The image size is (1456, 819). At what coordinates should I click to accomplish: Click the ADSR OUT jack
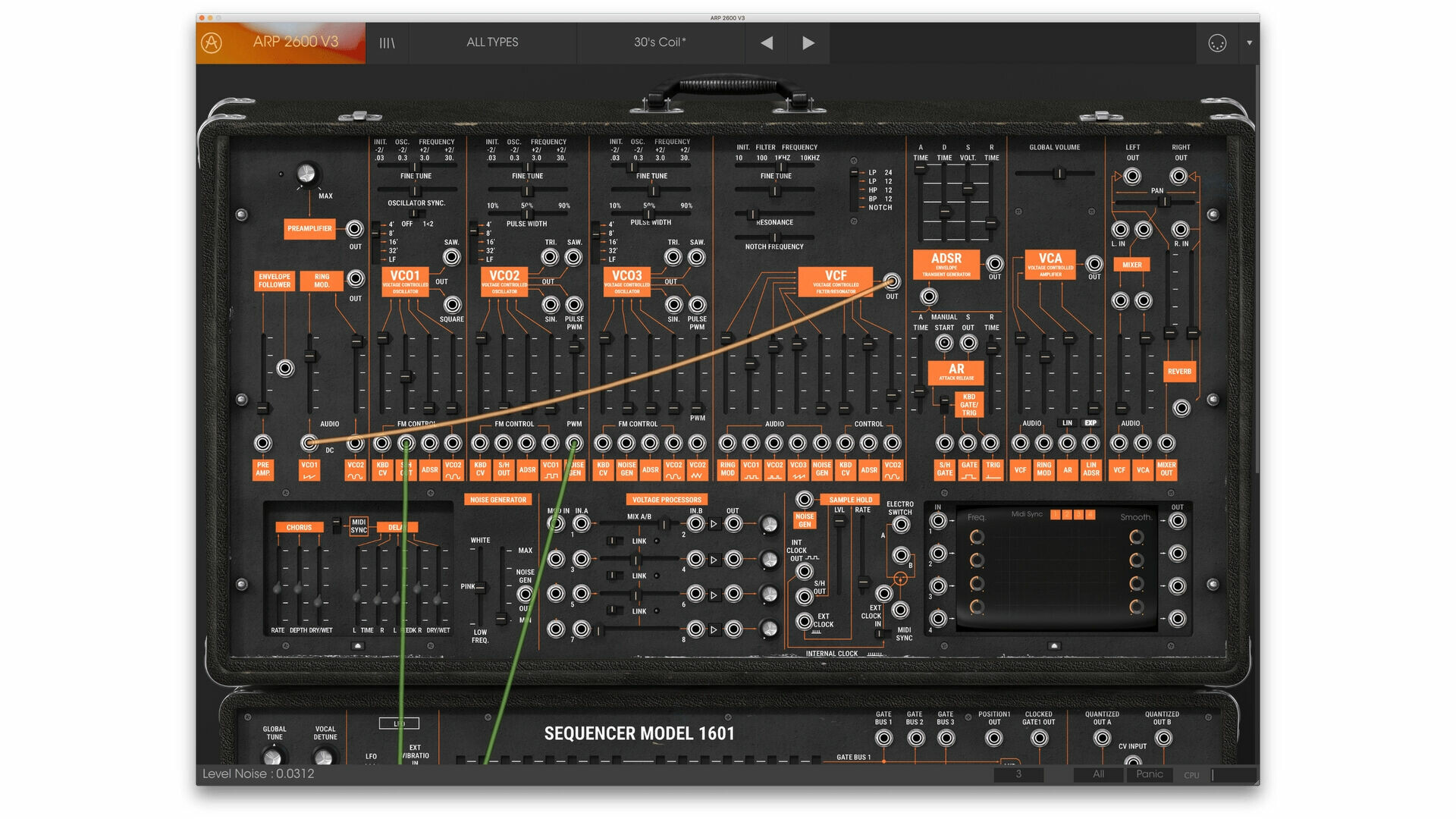(994, 263)
